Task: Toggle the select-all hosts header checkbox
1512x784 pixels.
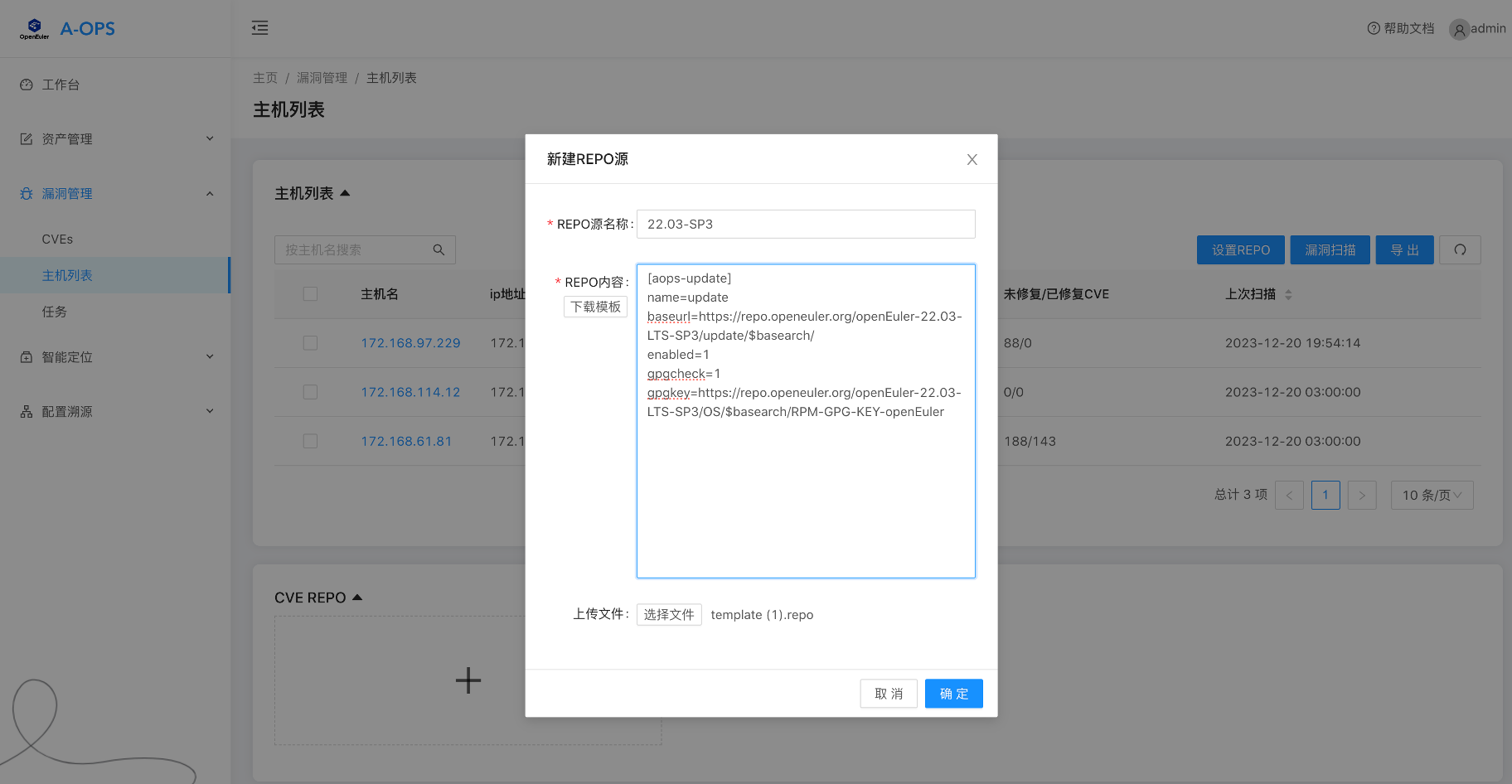Action: coord(310,294)
